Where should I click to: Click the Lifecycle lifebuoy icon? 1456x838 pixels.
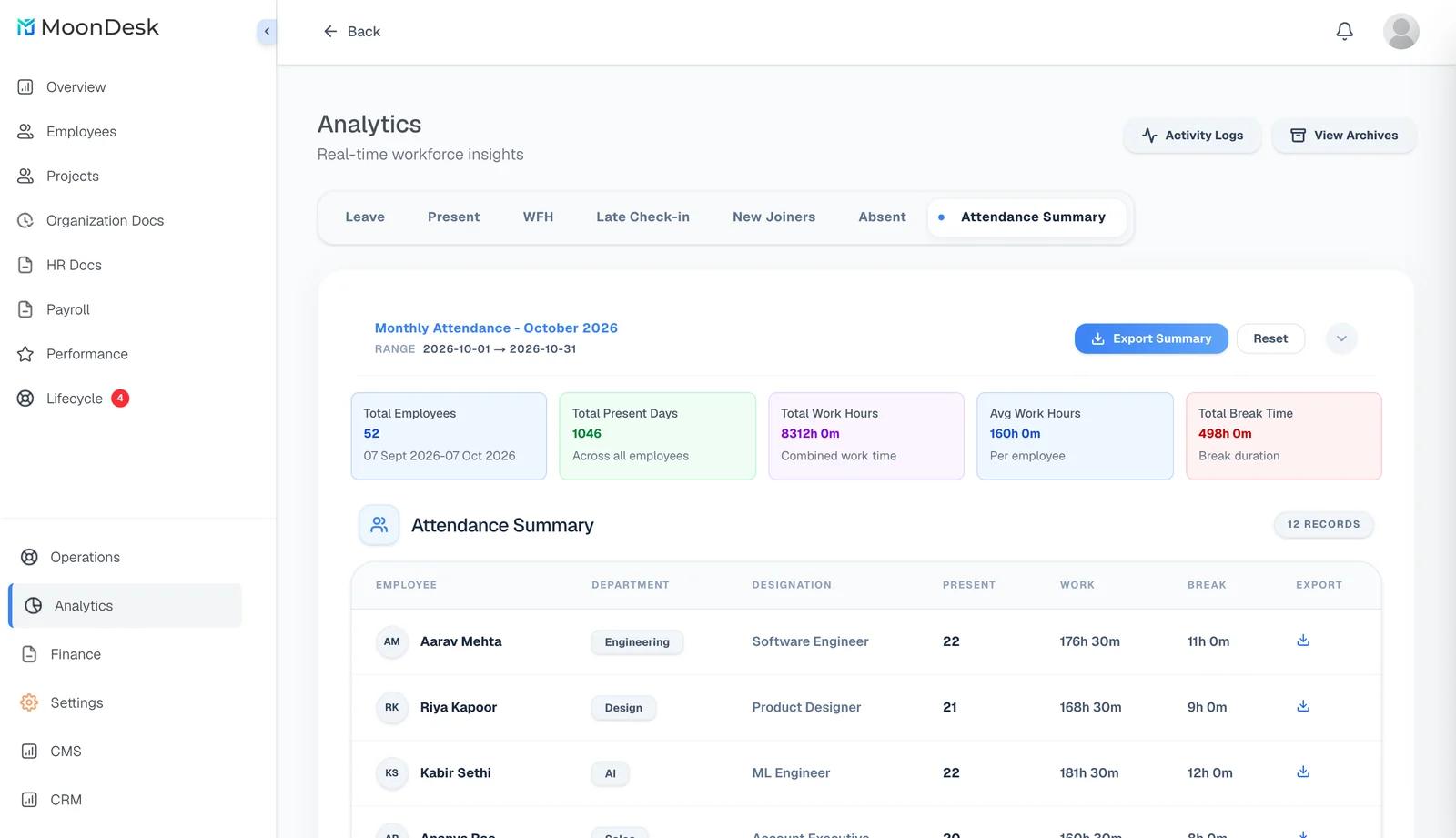click(25, 399)
